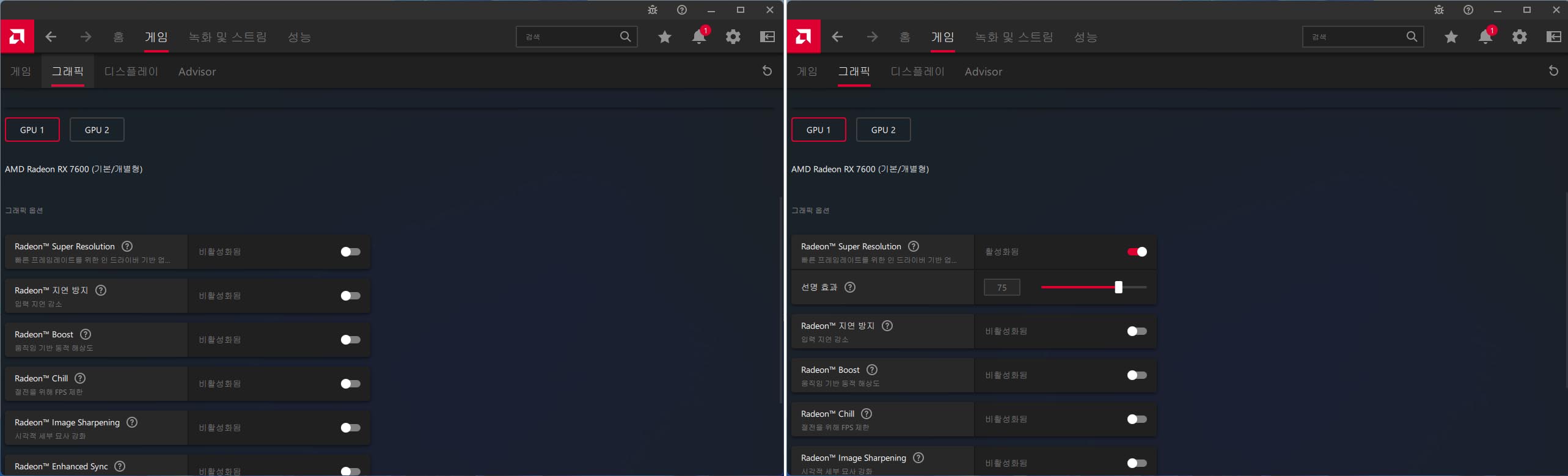The height and width of the screenshot is (476, 1568).
Task: Show help for Super Resolution in left window
Action: (127, 246)
